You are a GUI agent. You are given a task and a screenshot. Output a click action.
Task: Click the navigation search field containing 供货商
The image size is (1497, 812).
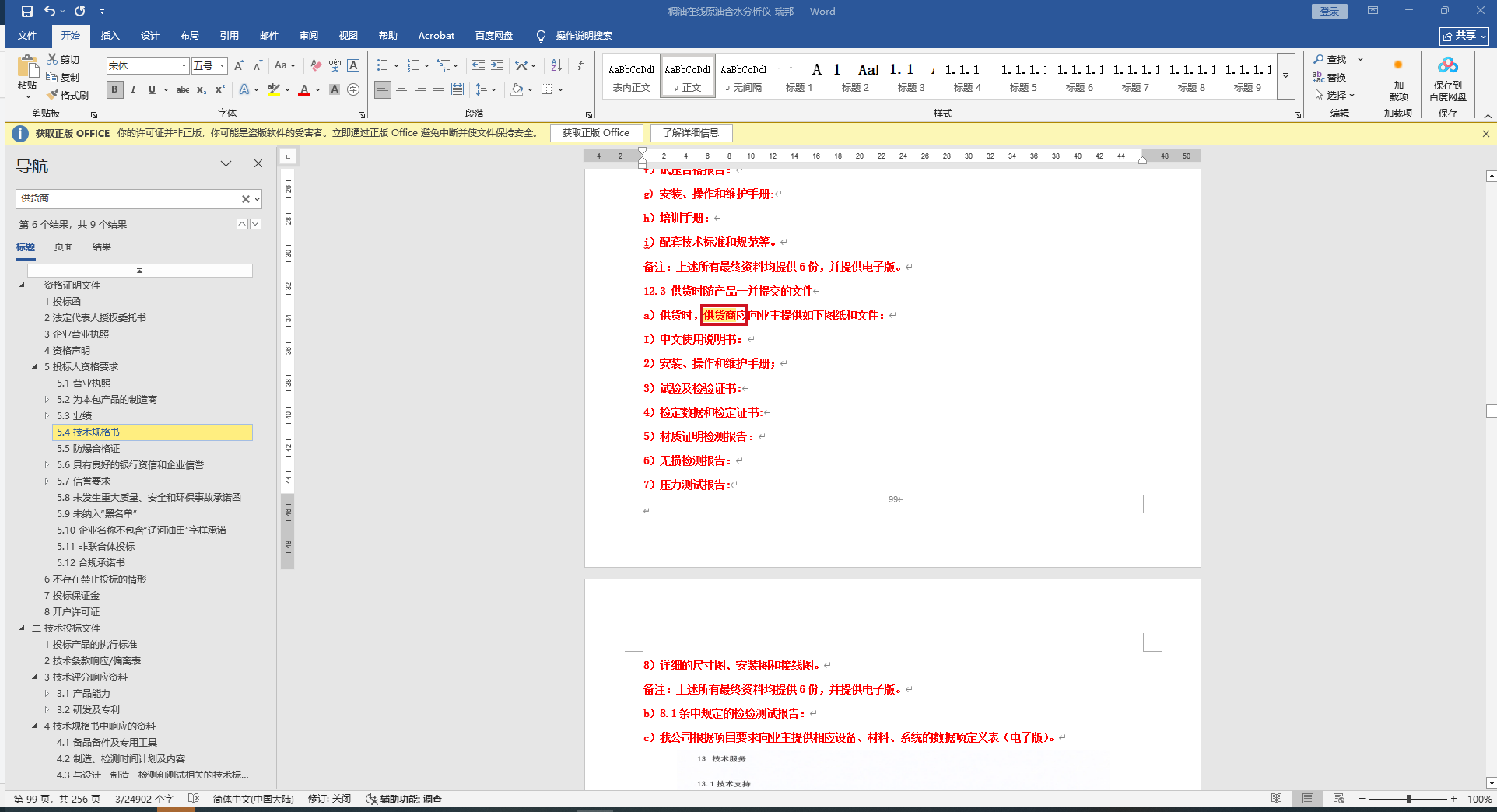(x=128, y=199)
